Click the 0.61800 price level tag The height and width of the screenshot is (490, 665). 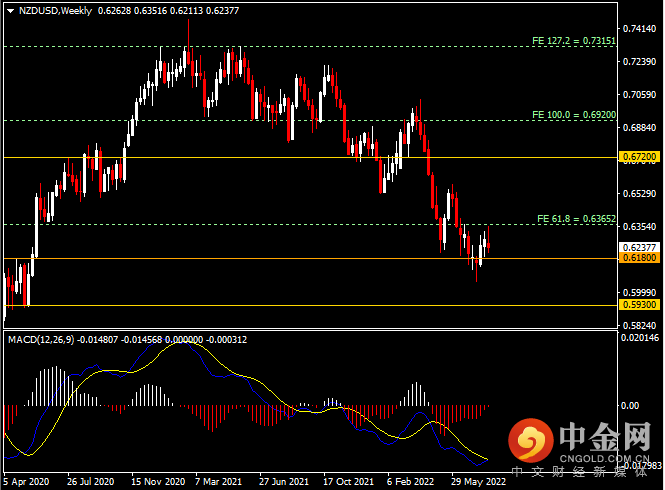click(640, 258)
